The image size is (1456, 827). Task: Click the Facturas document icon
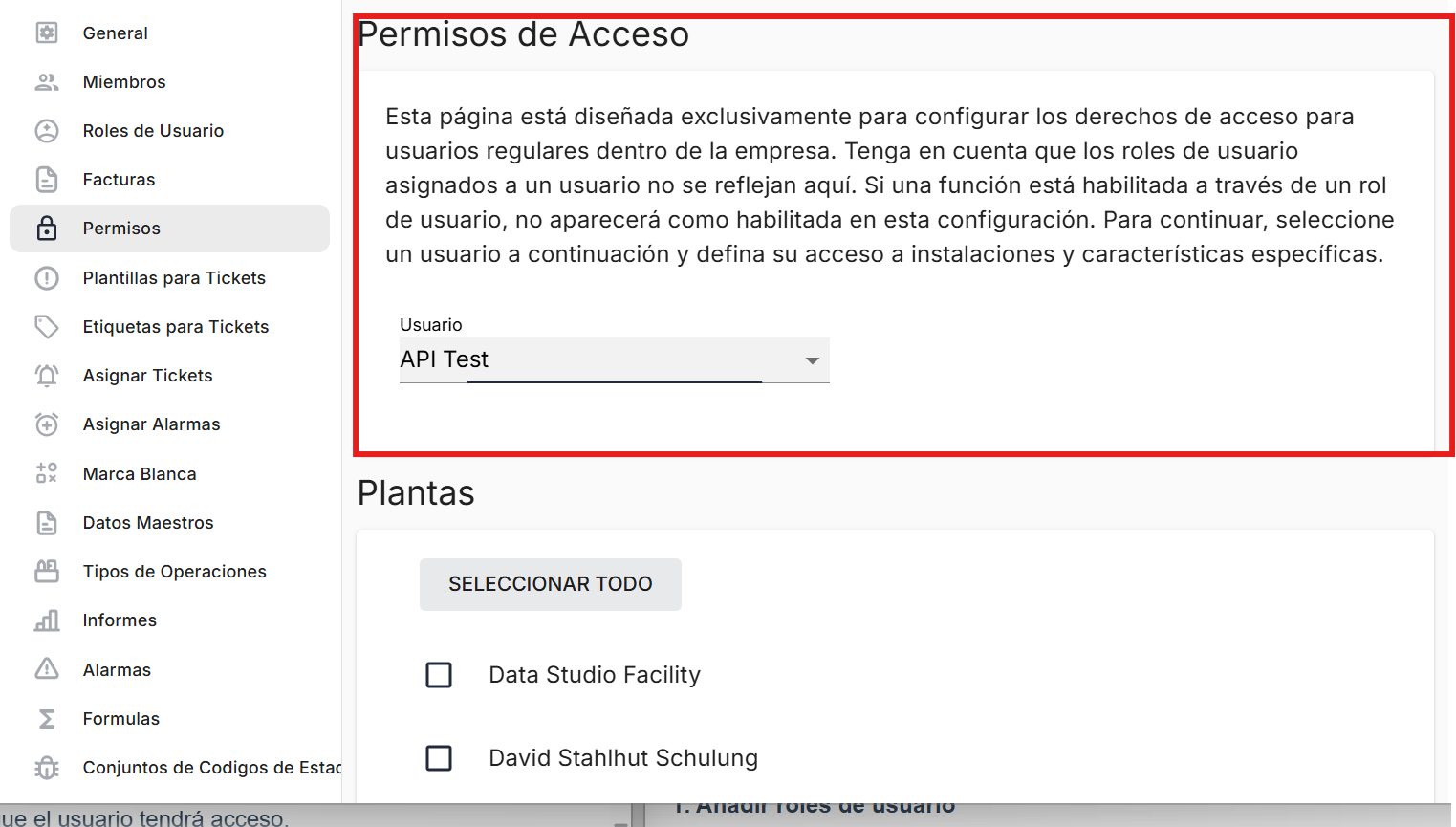[47, 180]
